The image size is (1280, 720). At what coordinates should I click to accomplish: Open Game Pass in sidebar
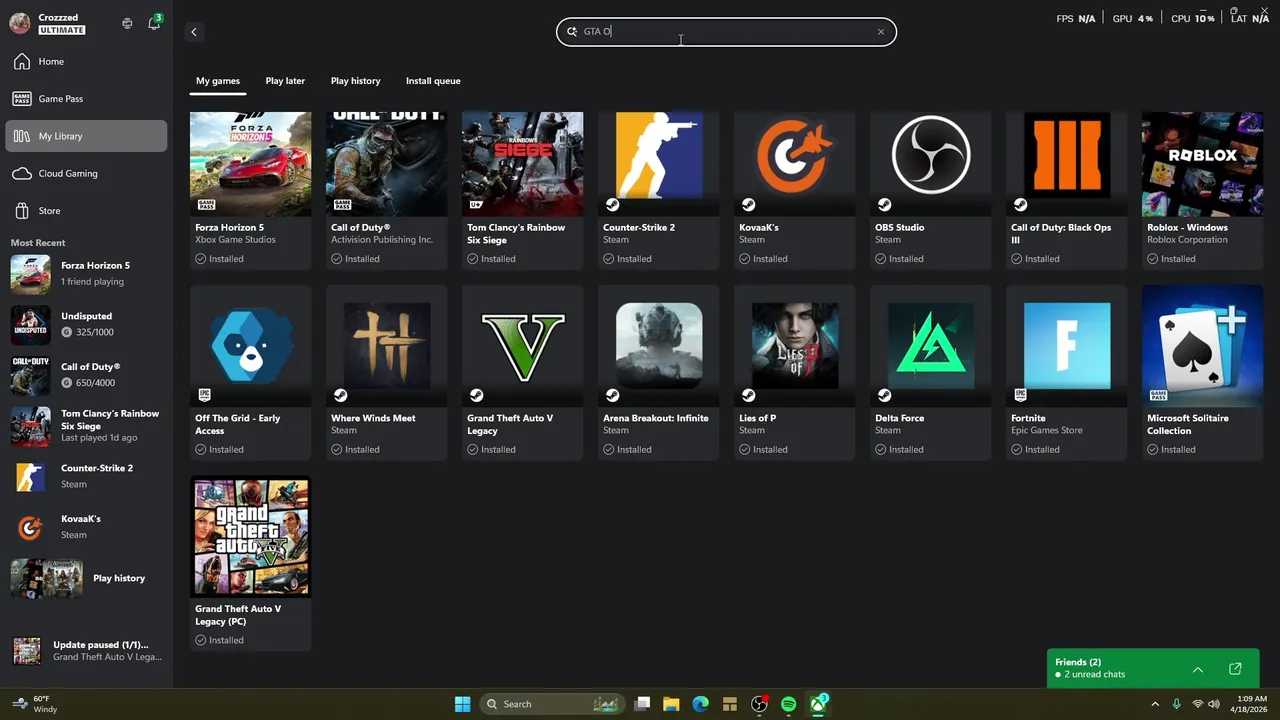tap(86, 99)
